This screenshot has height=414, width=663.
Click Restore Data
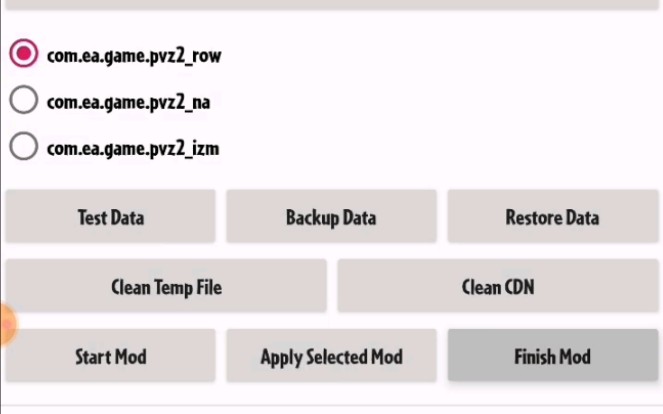pos(553,217)
